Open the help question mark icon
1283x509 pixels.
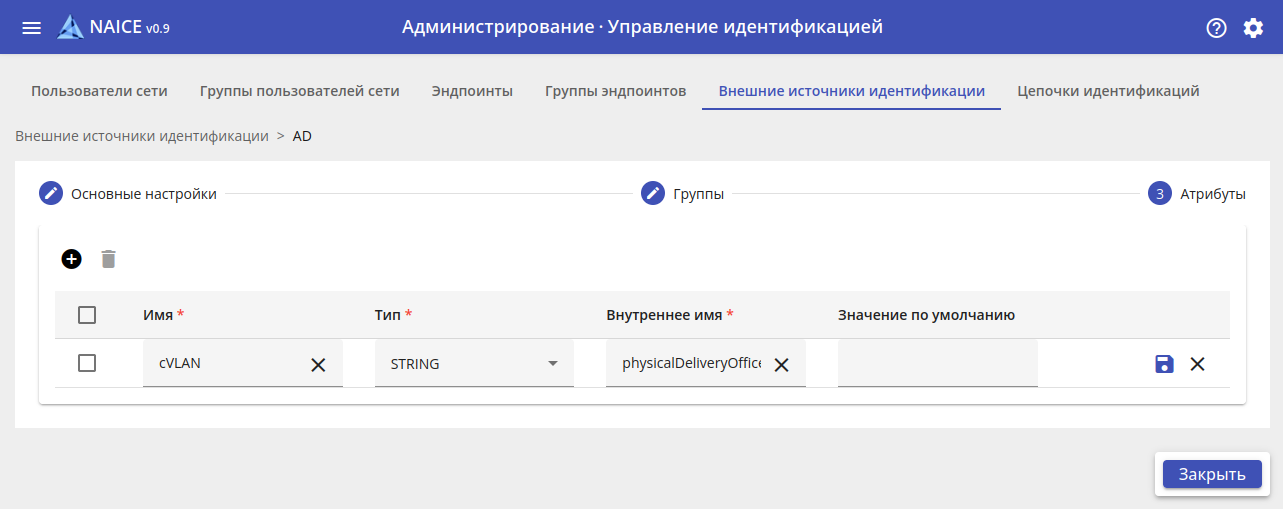click(x=1216, y=28)
